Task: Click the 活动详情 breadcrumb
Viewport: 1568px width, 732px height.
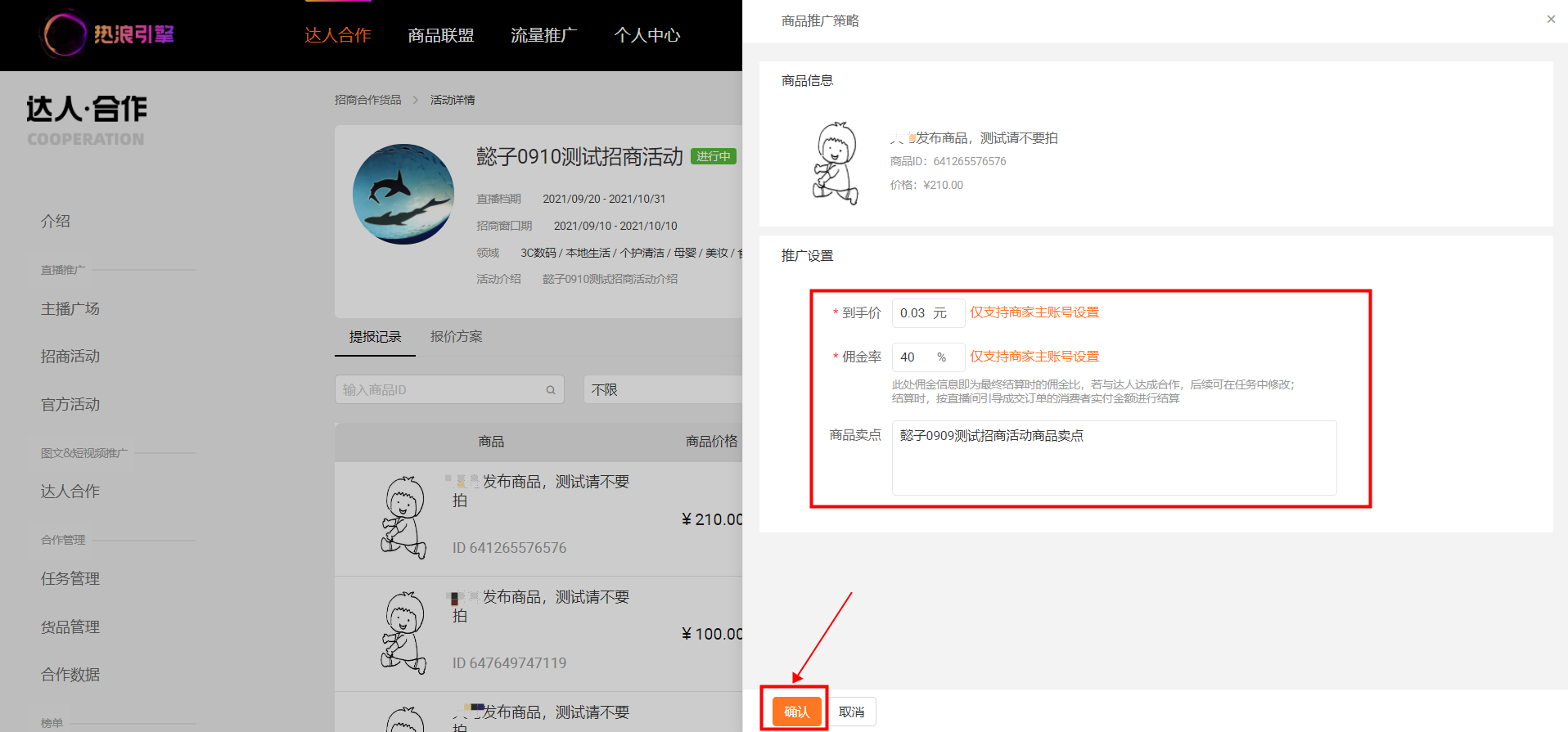Action: coord(453,100)
